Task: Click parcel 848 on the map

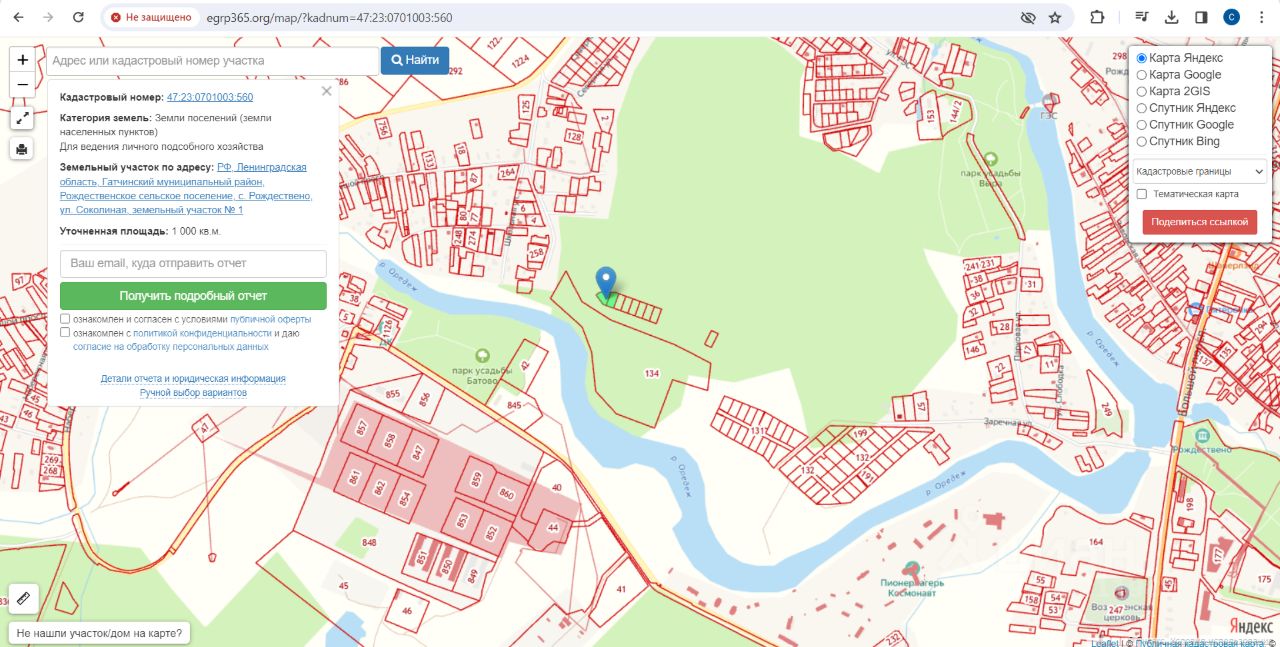Action: coord(369,543)
